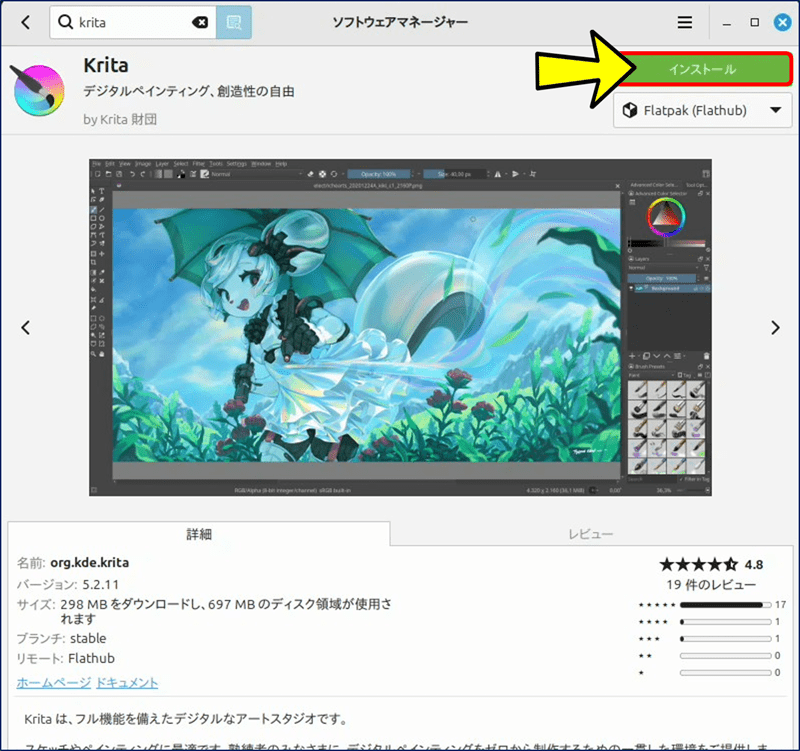Screen dimensions: 800x751
Task: Switch to the 詳細 tab
Action: click(199, 534)
